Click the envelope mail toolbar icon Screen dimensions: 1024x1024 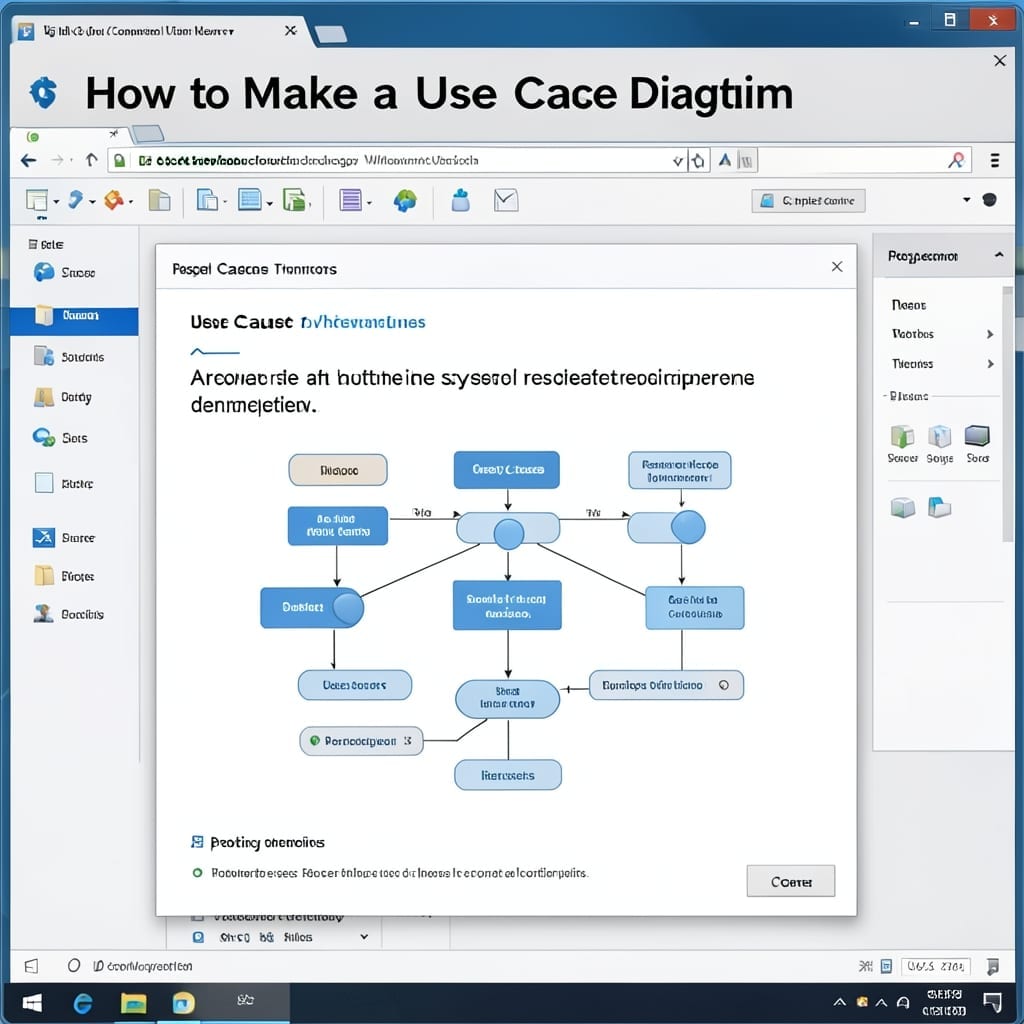click(506, 200)
